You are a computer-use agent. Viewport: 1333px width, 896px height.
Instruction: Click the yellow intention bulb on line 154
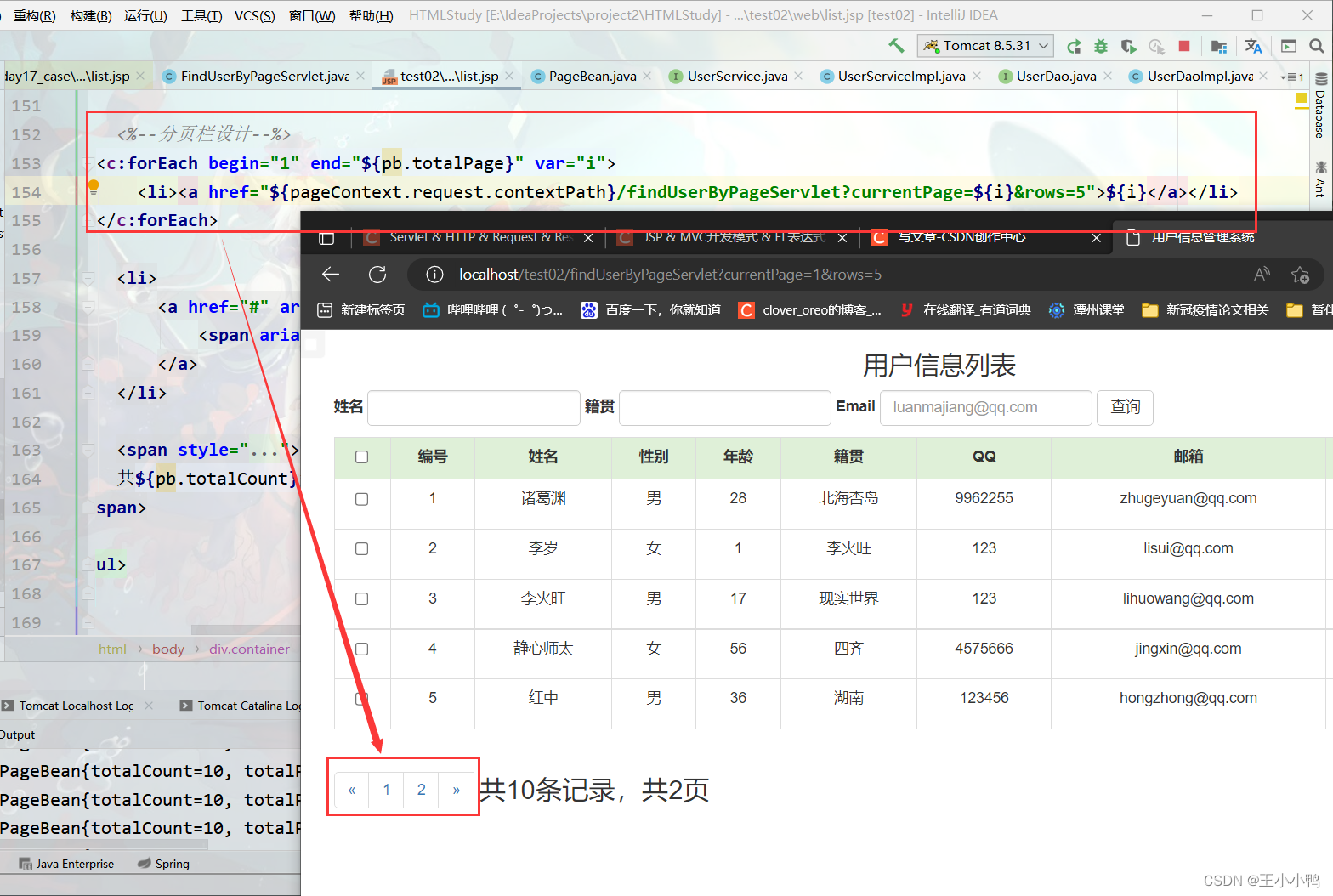coord(94,186)
